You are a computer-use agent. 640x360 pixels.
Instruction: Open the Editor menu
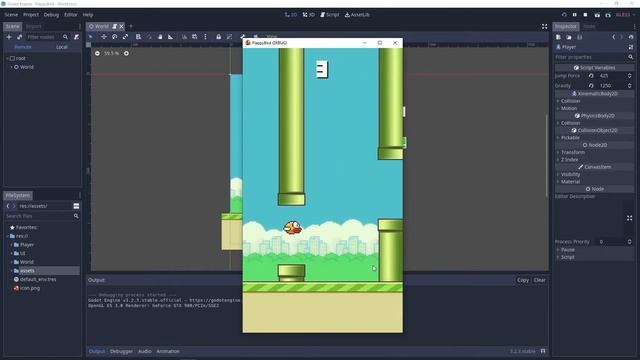[71, 15]
